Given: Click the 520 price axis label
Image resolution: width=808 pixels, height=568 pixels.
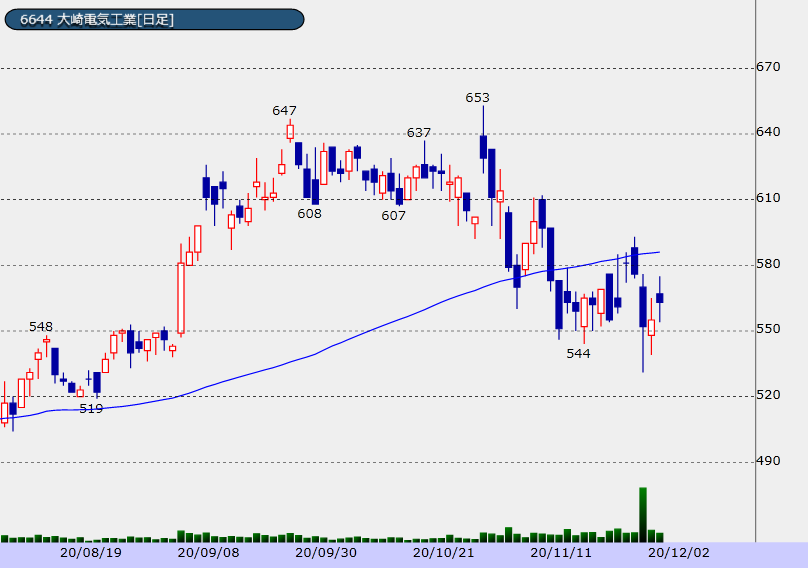Looking at the screenshot, I should [768, 395].
